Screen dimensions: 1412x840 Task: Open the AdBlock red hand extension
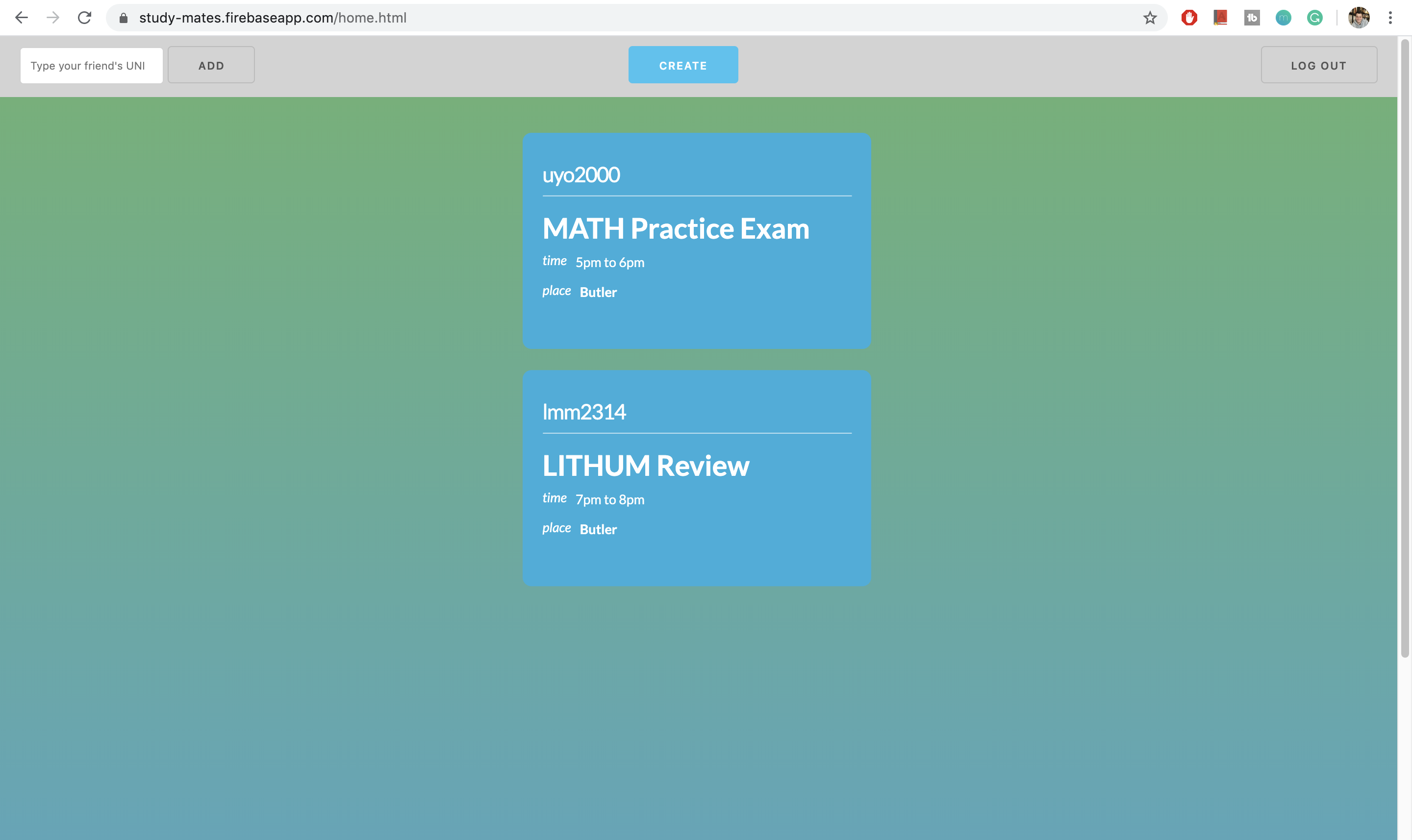(1189, 18)
